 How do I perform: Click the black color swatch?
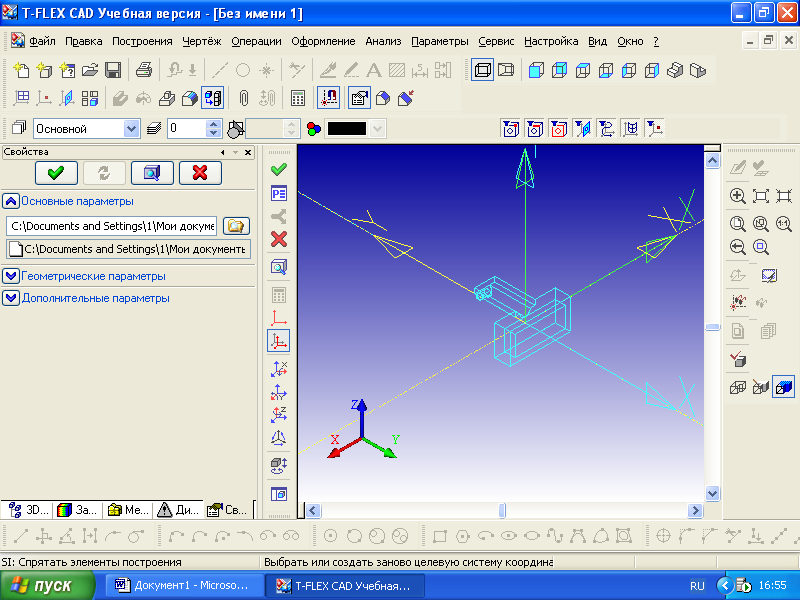click(x=347, y=129)
